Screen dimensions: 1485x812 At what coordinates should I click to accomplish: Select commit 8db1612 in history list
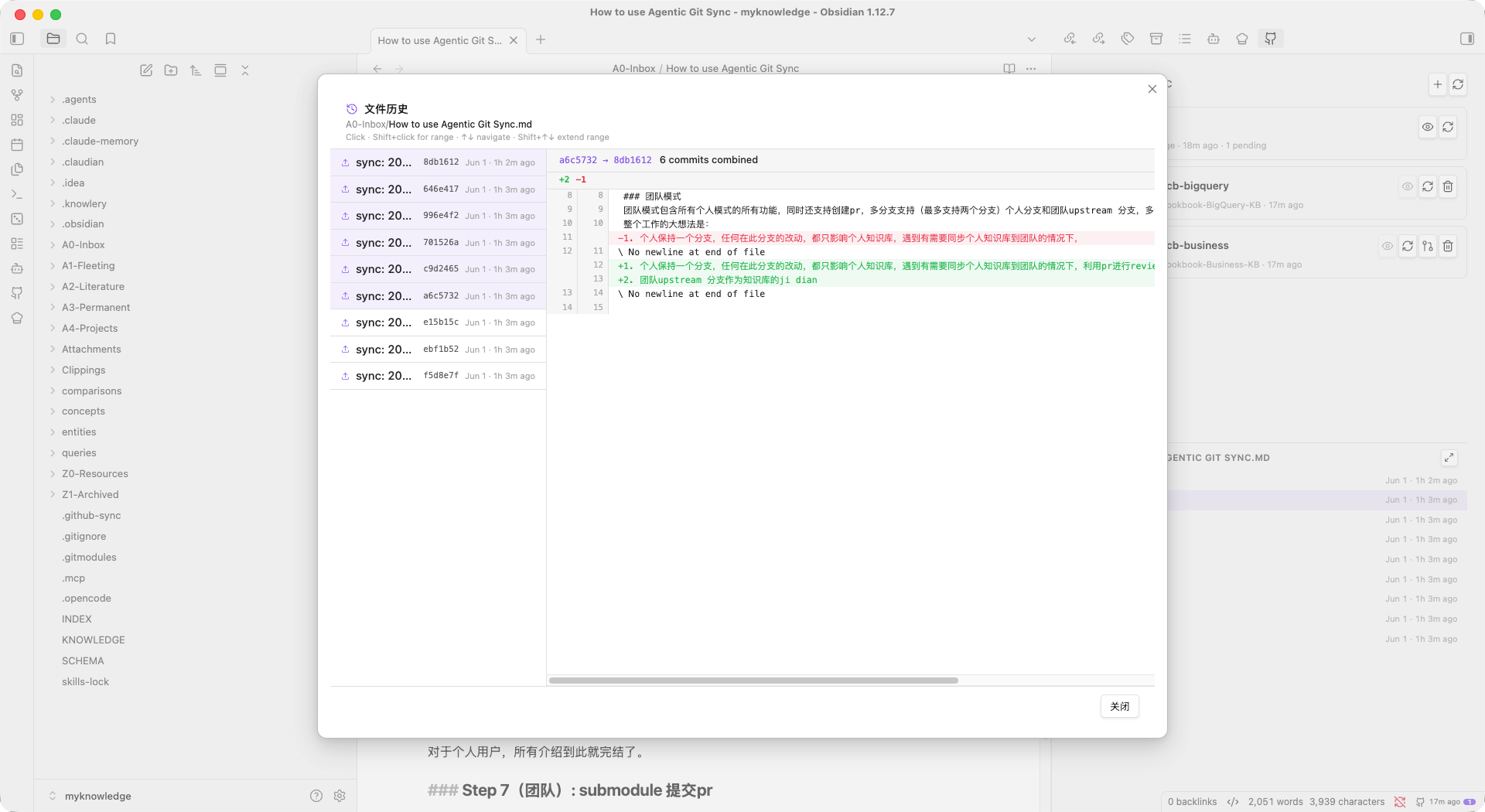(x=439, y=162)
